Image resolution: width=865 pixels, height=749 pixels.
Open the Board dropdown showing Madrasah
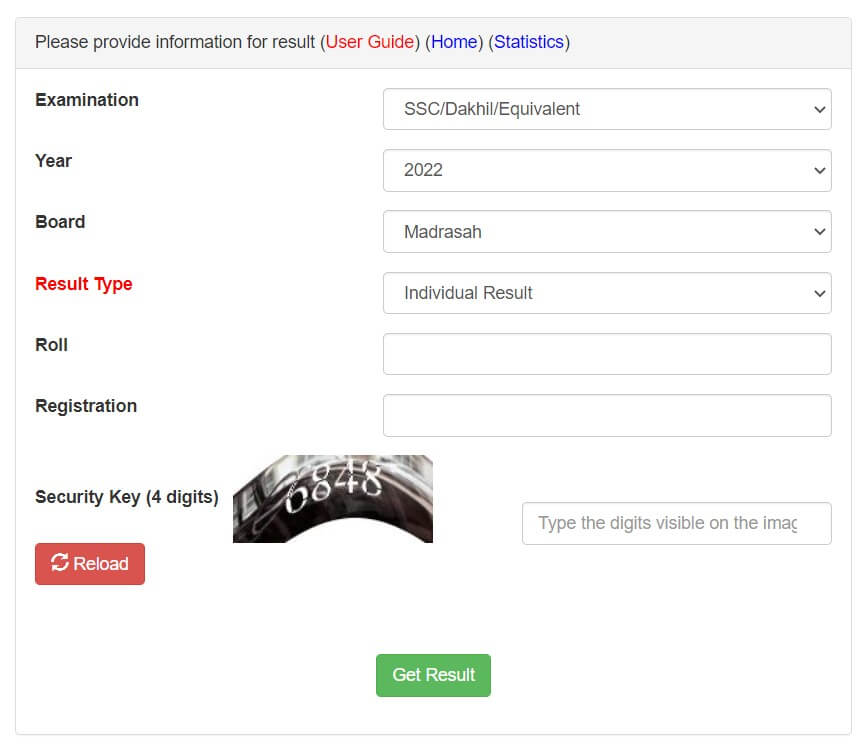(x=606, y=231)
